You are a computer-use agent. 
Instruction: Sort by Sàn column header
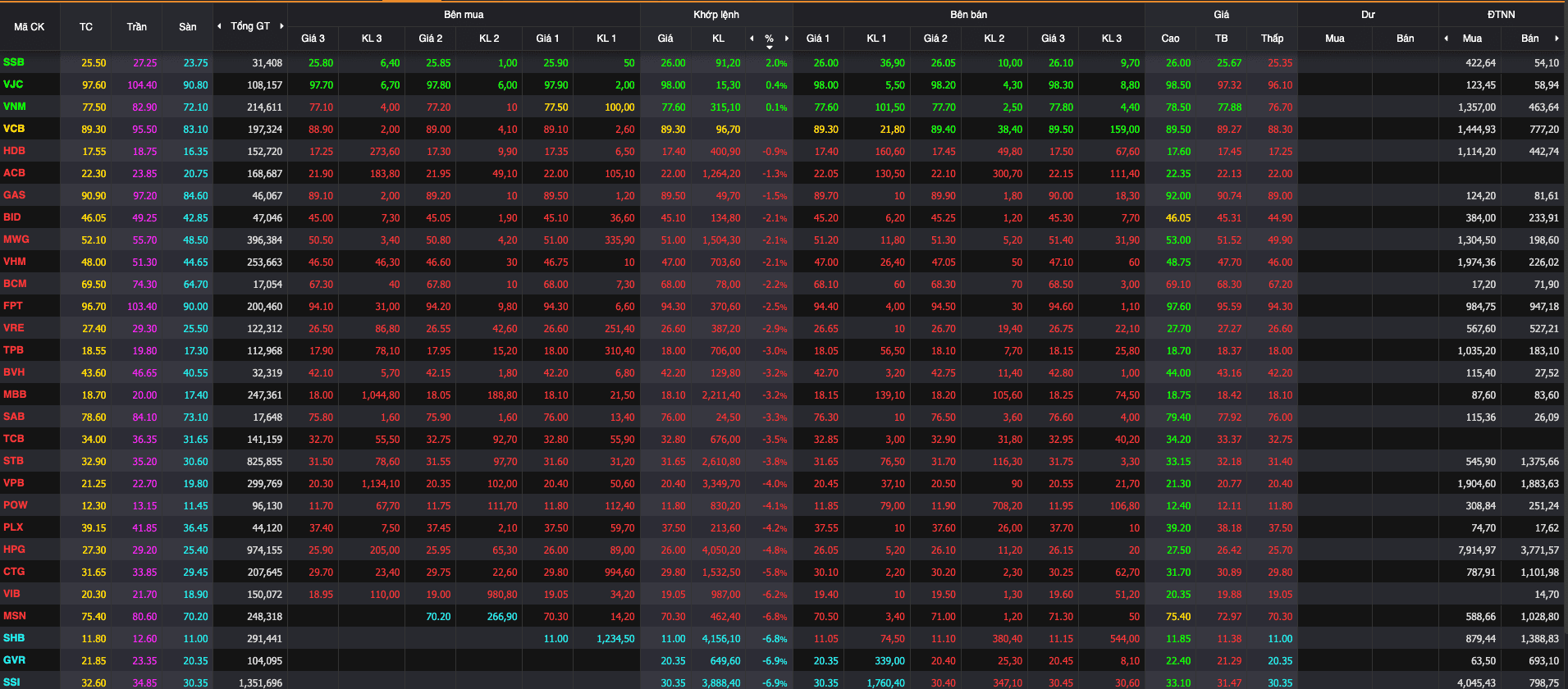(x=188, y=27)
